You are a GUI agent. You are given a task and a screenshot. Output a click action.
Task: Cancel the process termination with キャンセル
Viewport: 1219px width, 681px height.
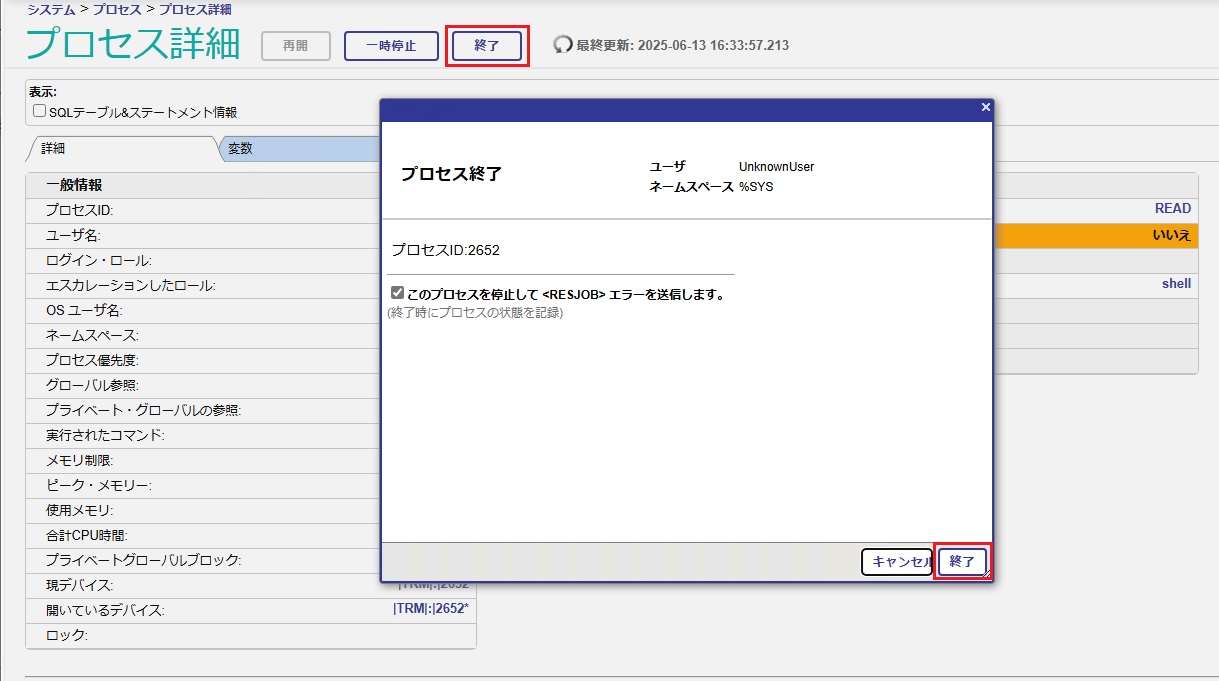point(897,561)
